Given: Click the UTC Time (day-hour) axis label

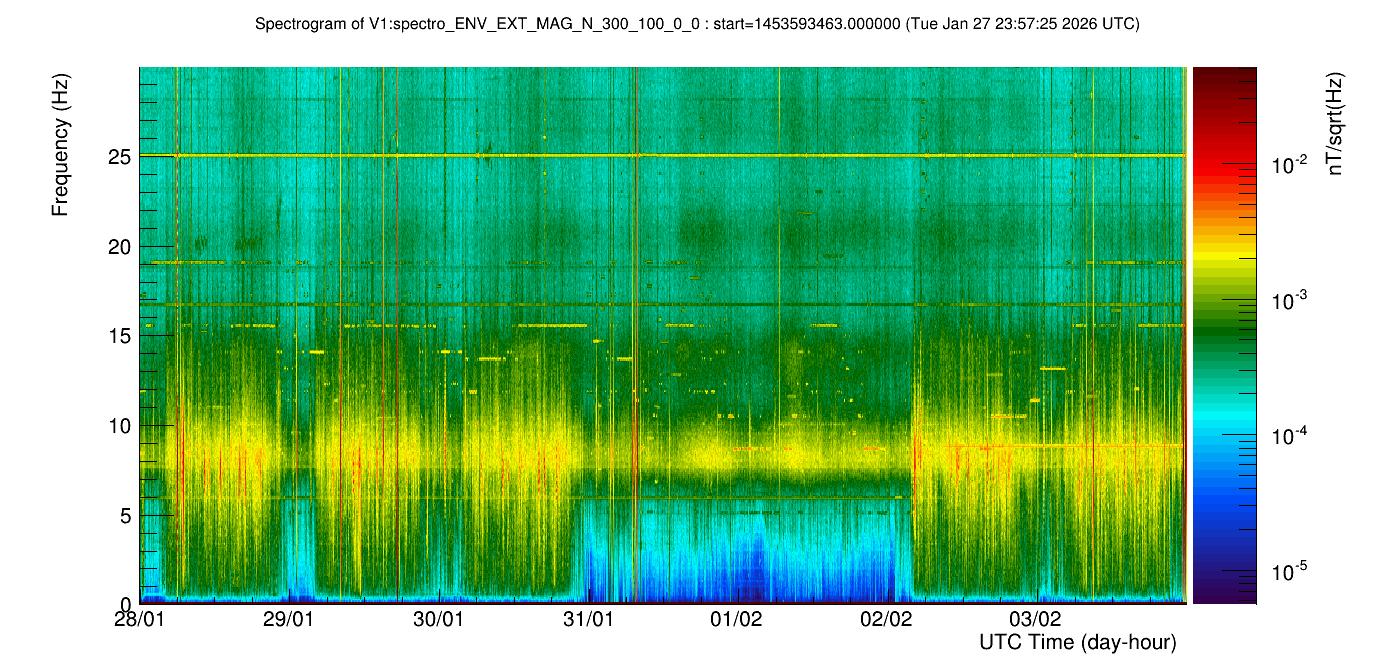Looking at the screenshot, I should (x=1077, y=642).
